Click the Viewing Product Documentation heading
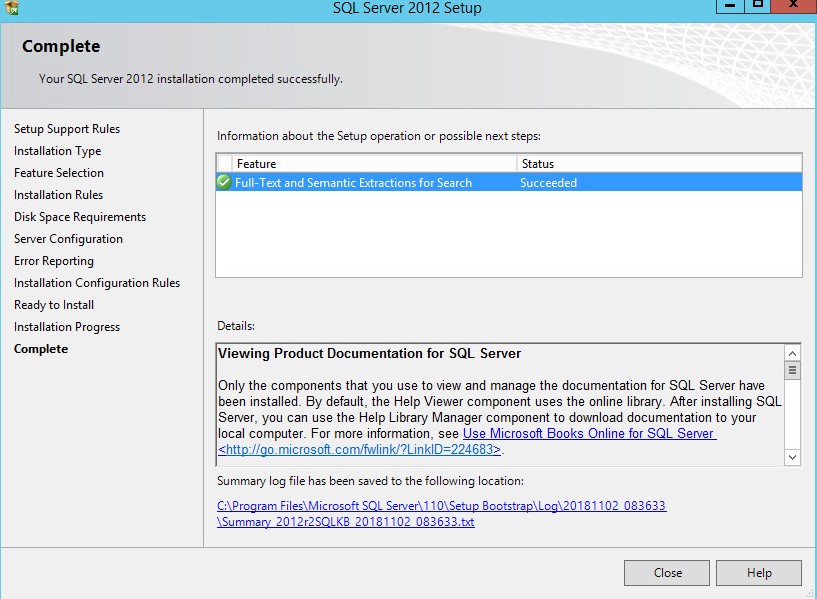The height and width of the screenshot is (599, 817). [x=369, y=353]
